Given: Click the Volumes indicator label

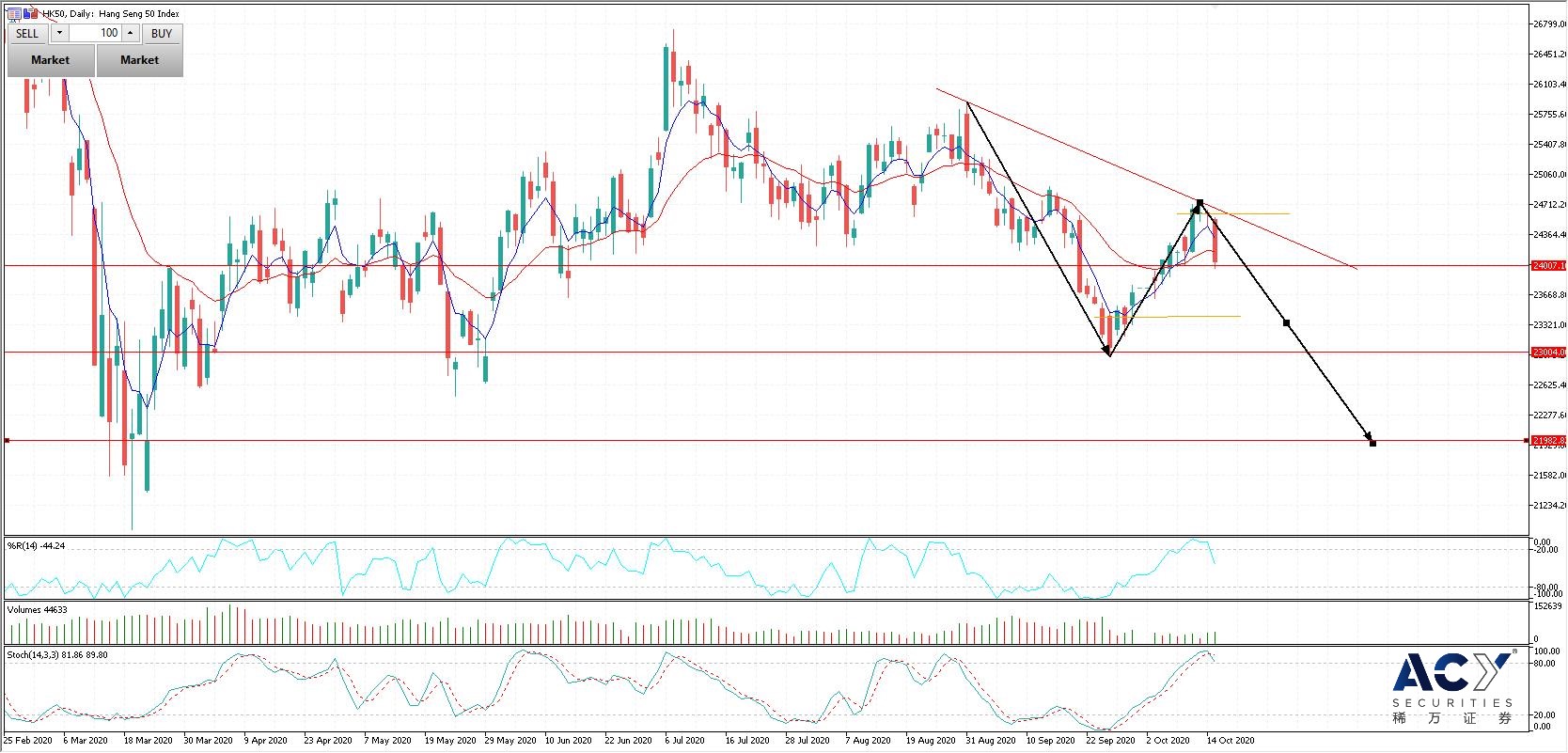Looking at the screenshot, I should pos(37,609).
